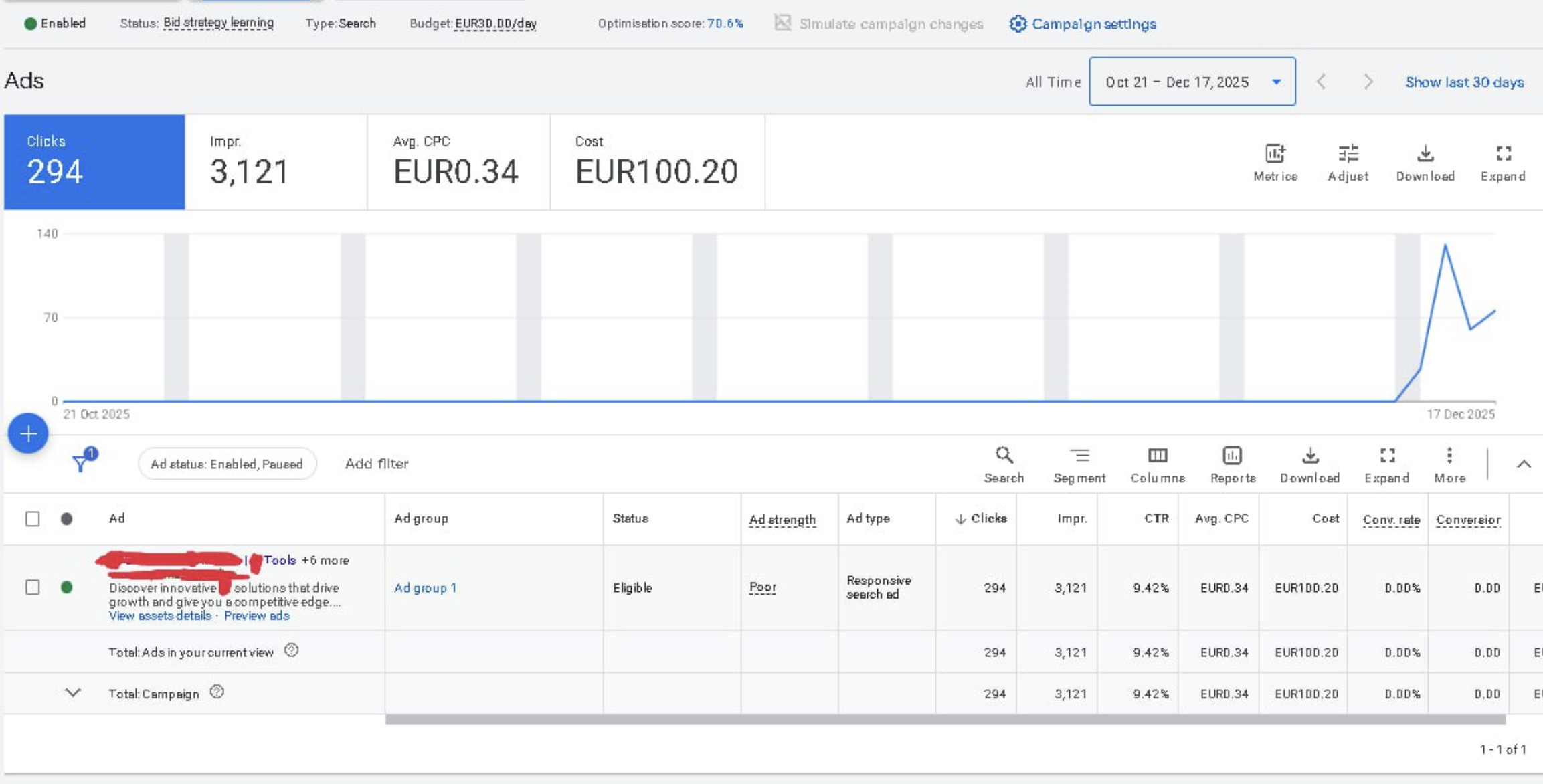Download the chart data
Image resolution: width=1543 pixels, height=784 pixels.
(x=1425, y=162)
